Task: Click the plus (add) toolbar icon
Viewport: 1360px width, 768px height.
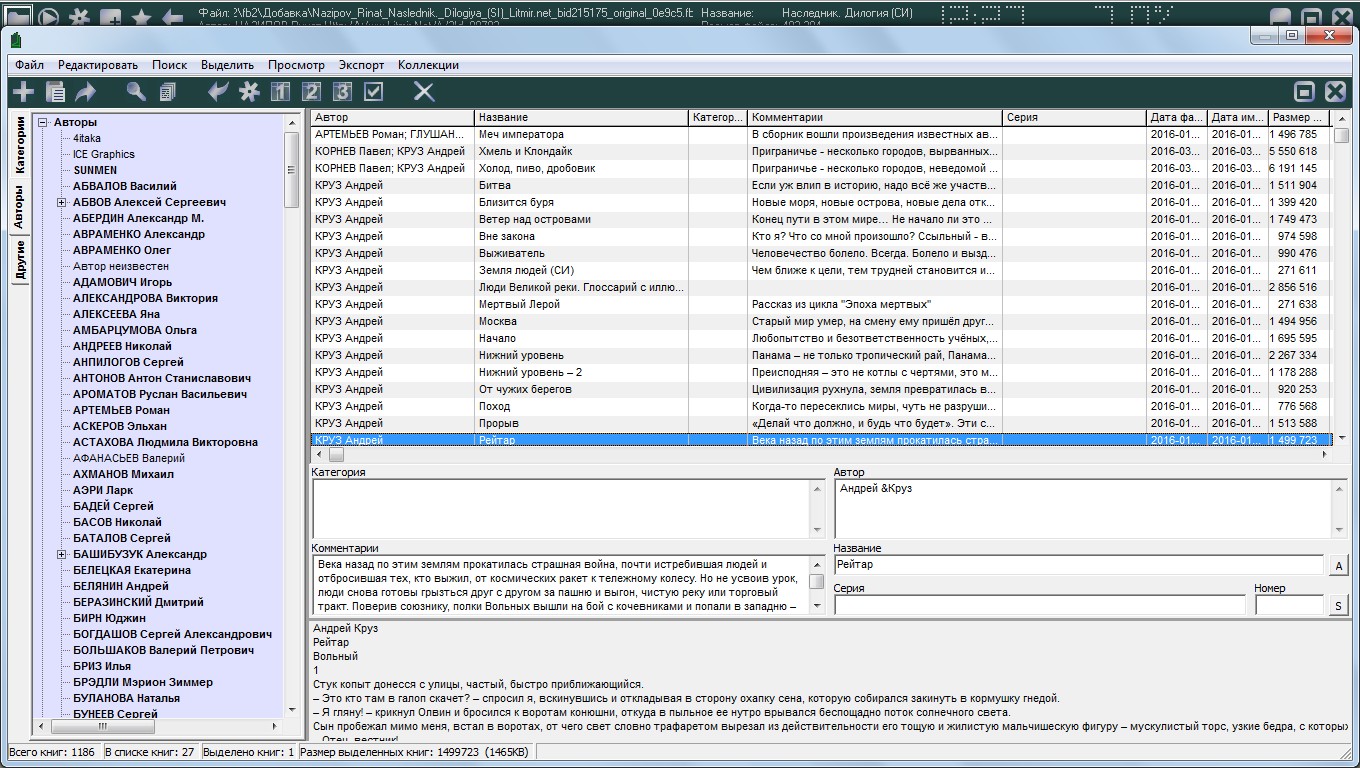Action: (23, 92)
